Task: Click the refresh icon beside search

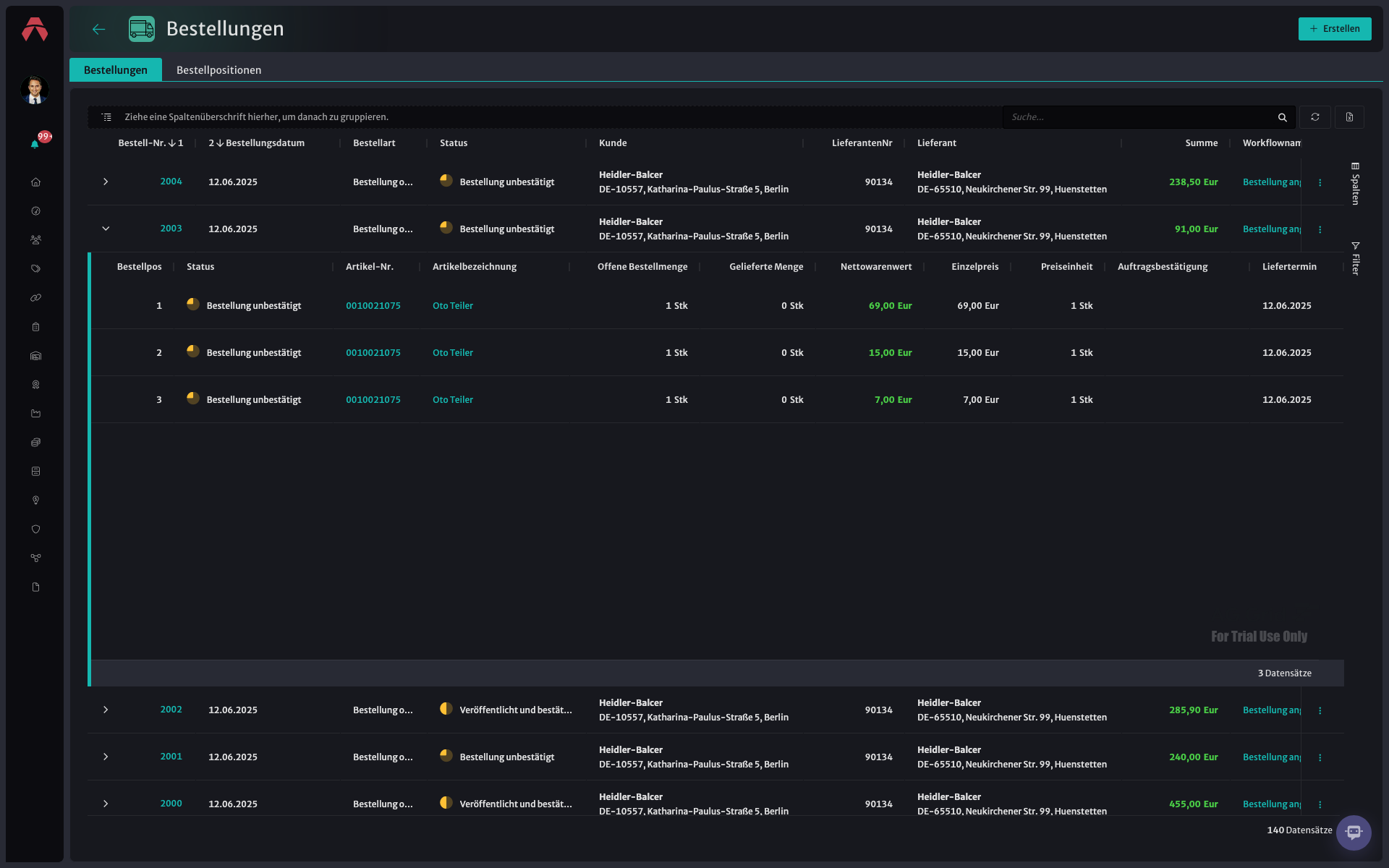Action: pos(1315,117)
